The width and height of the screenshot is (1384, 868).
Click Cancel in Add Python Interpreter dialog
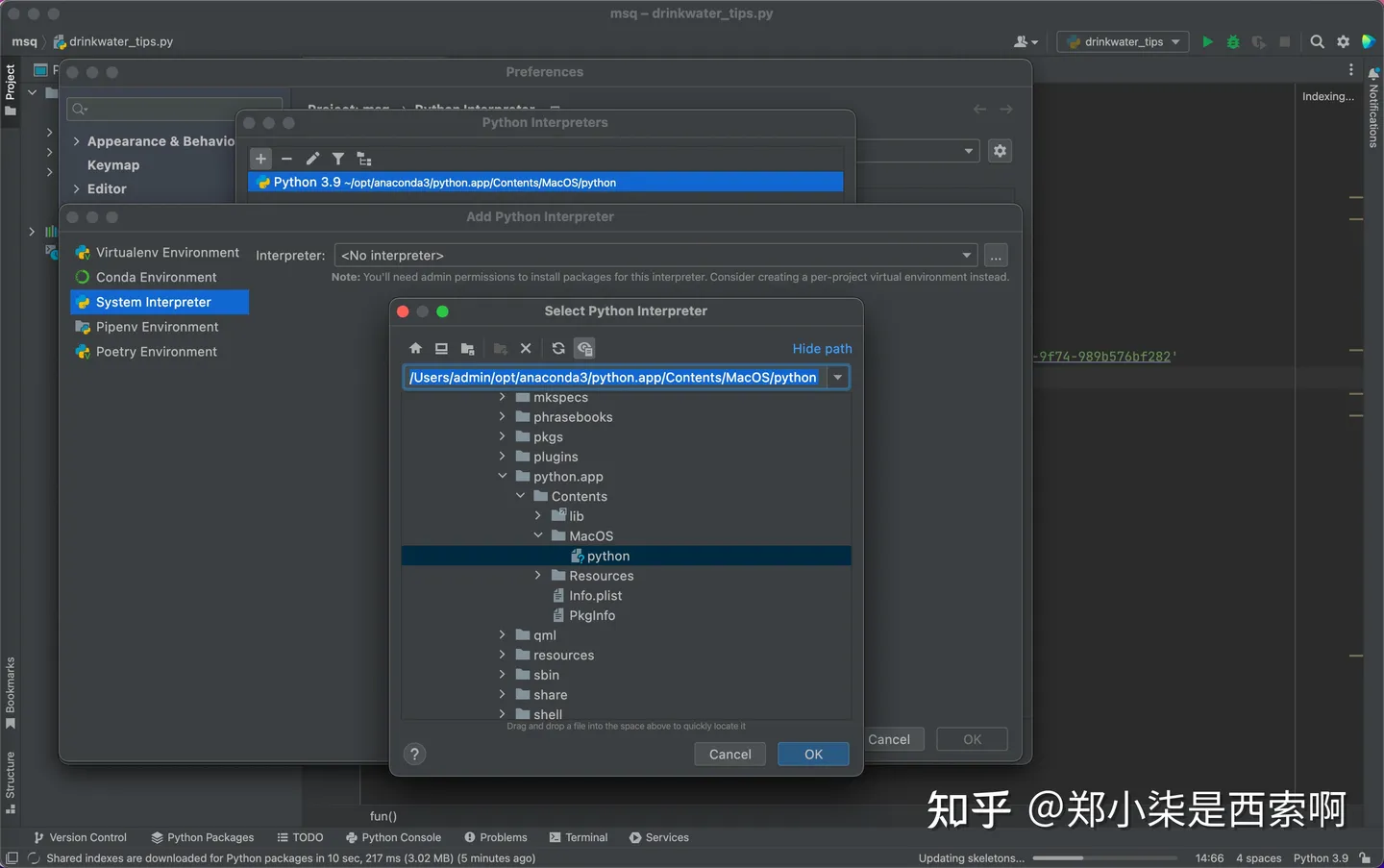coord(889,739)
